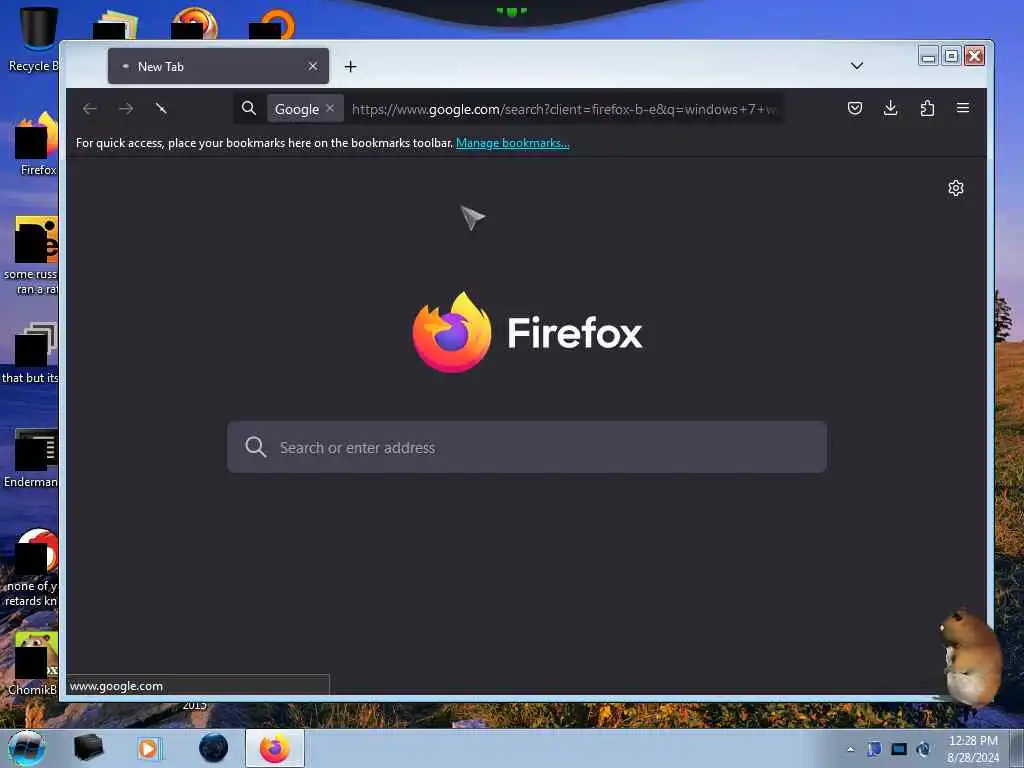Screen dimensions: 1024x768
Task: Open the dark globe taskbar icon
Action: pos(214,748)
